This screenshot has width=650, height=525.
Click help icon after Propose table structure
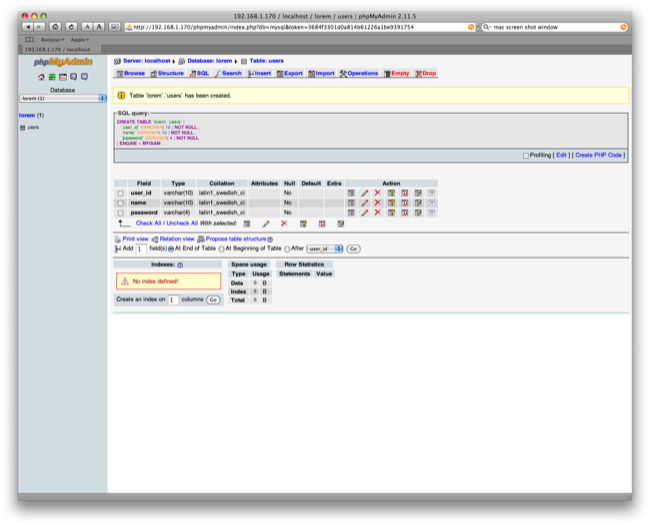pos(270,240)
